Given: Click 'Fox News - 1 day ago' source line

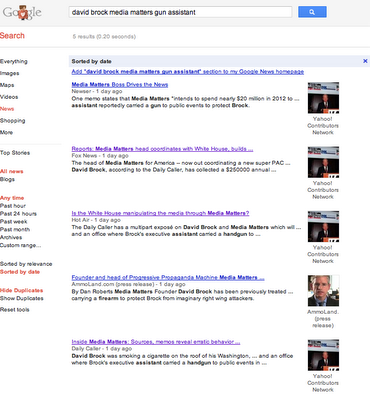Looking at the screenshot, I should tap(100, 156).
